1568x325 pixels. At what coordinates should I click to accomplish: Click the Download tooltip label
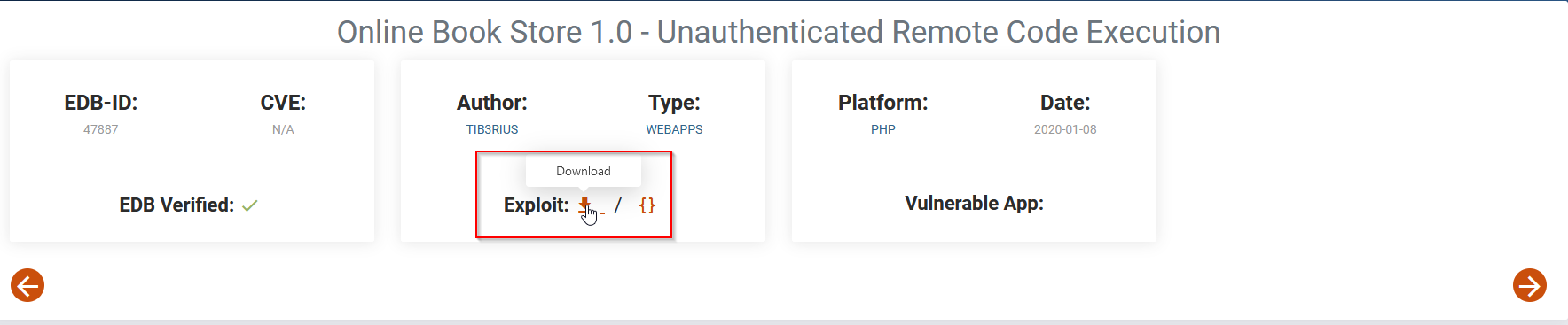point(584,171)
